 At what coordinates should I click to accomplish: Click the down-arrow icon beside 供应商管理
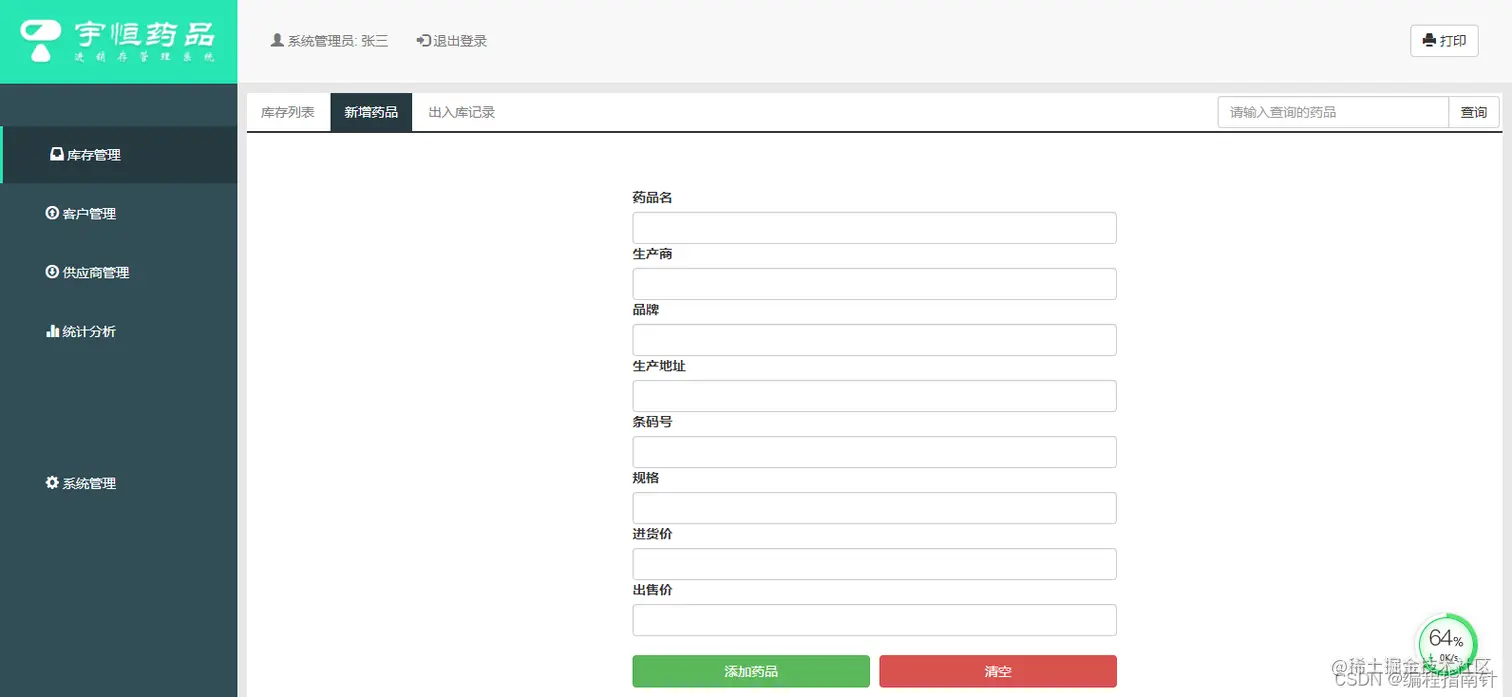[52, 272]
